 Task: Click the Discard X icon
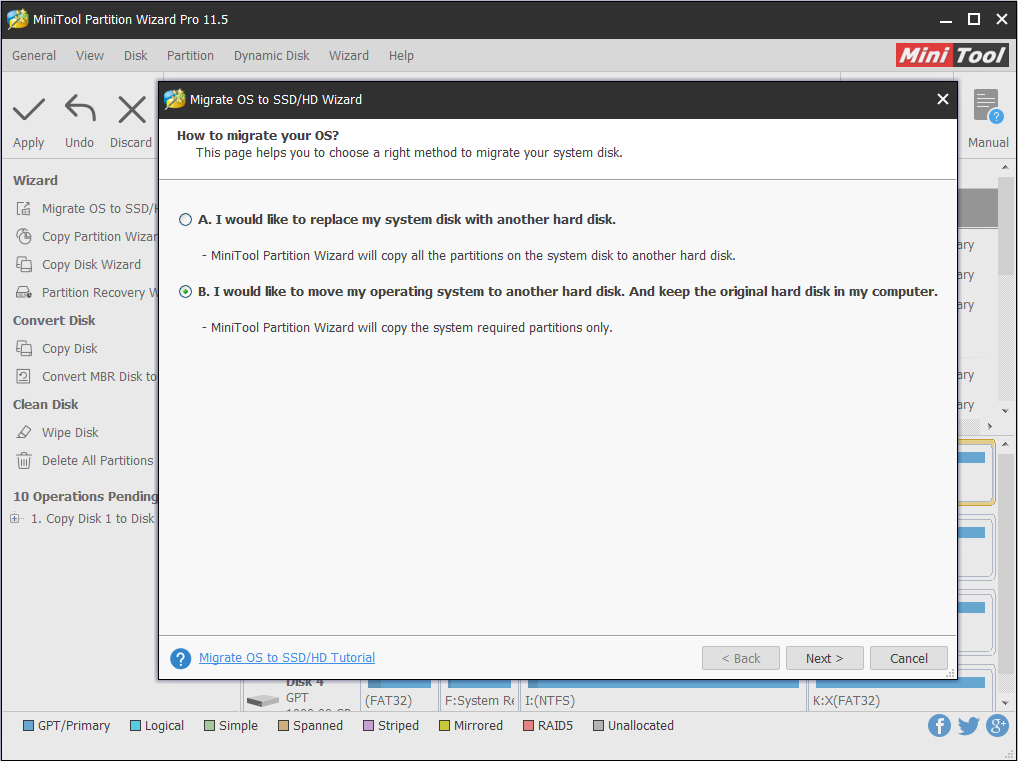(132, 110)
